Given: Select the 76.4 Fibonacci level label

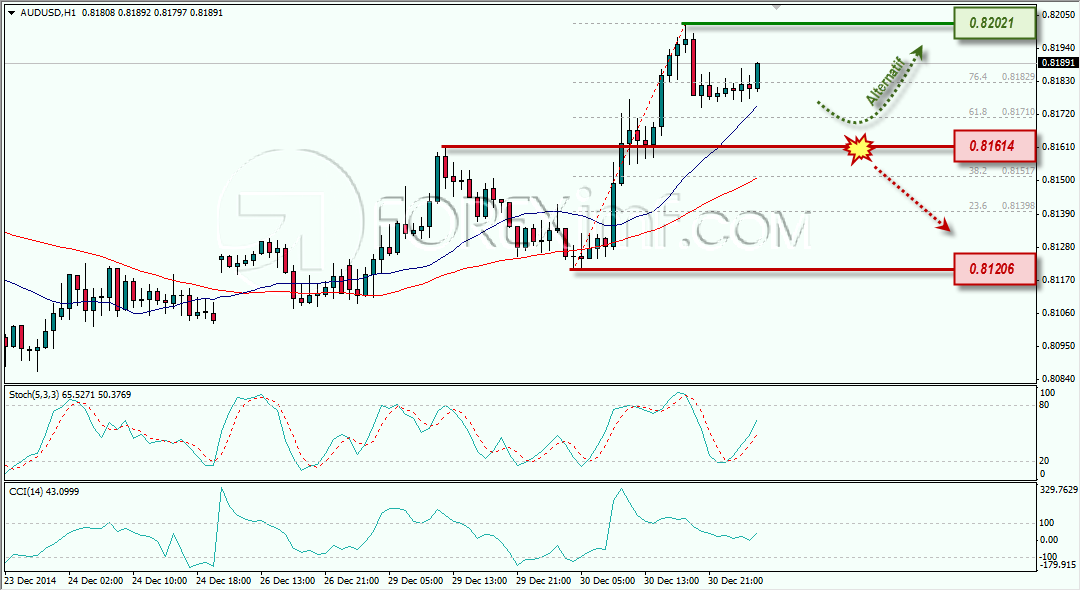Looking at the screenshot, I should 978,77.
